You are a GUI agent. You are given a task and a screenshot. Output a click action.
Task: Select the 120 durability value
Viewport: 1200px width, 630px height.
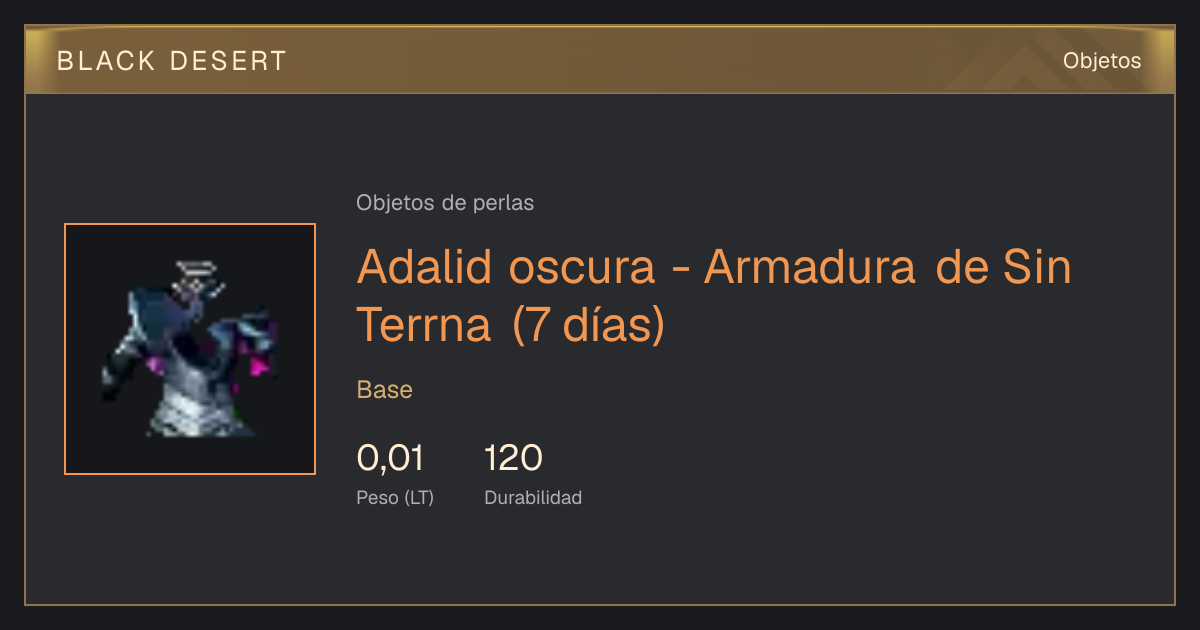(x=513, y=458)
